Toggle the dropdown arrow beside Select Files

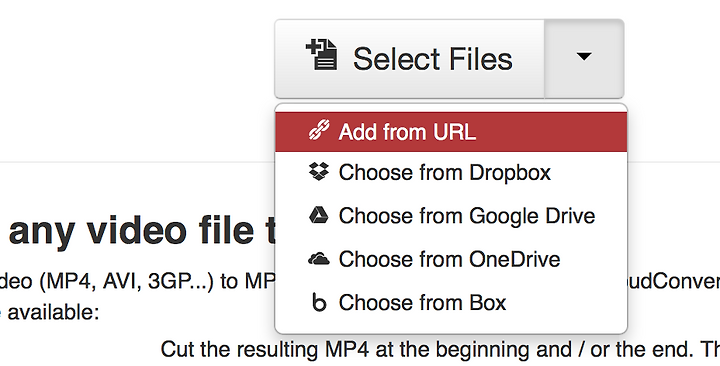coord(584,59)
